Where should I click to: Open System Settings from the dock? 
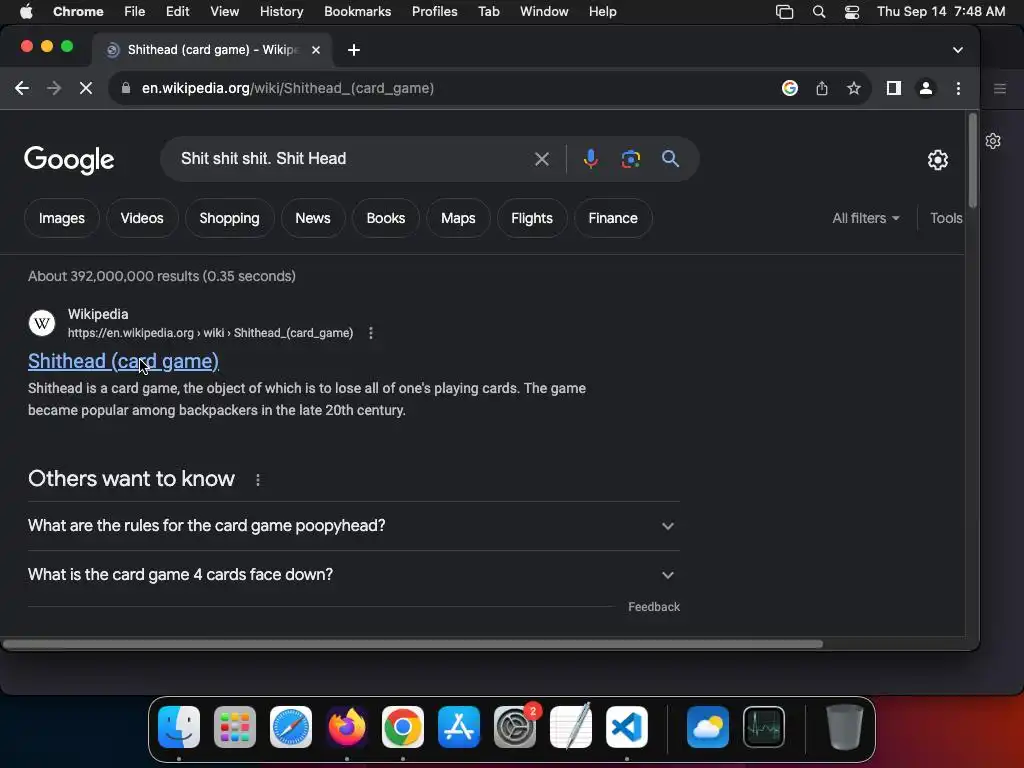pyautogui.click(x=515, y=727)
